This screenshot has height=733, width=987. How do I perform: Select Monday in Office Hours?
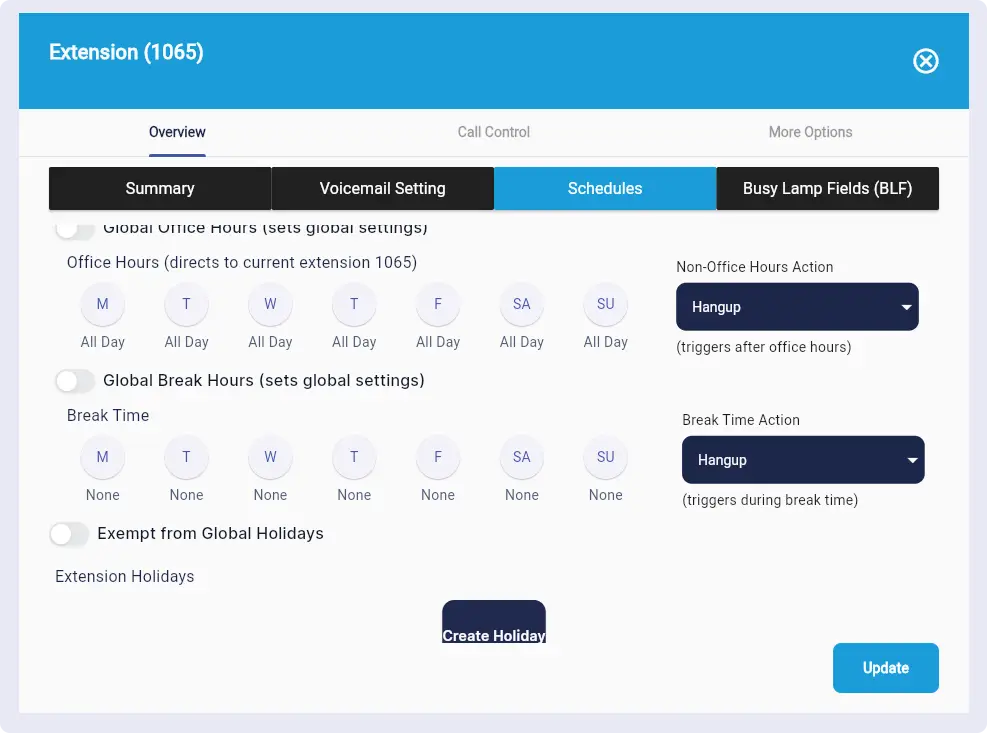coord(102,305)
